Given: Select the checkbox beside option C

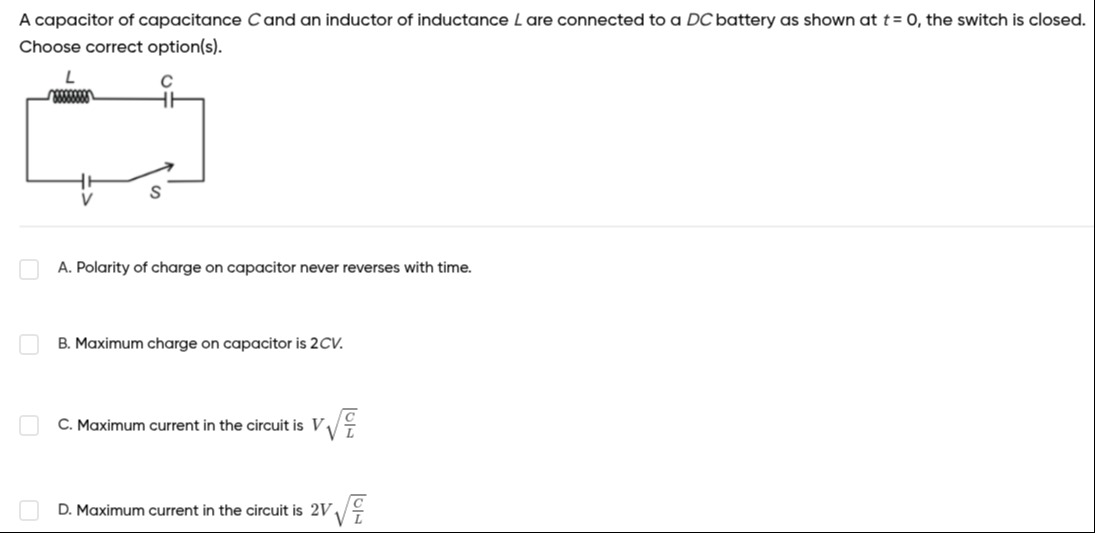Looking at the screenshot, I should (30, 426).
